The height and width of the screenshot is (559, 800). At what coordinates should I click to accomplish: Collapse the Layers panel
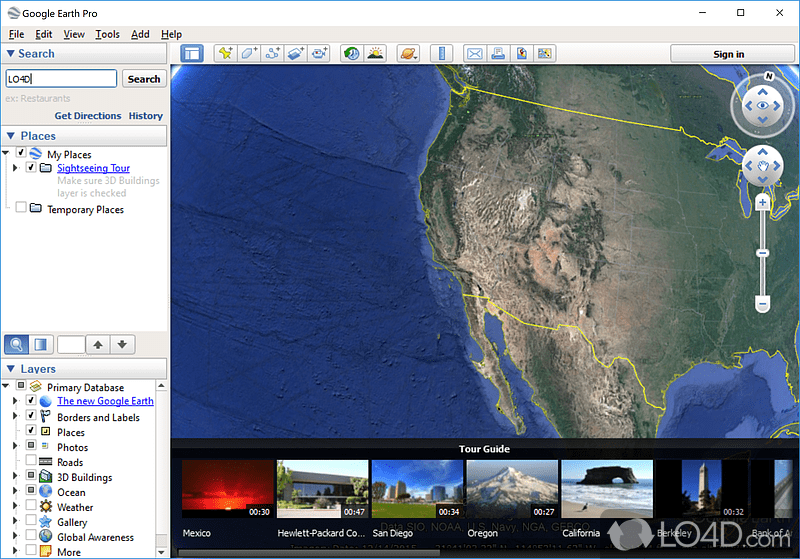pos(10,368)
